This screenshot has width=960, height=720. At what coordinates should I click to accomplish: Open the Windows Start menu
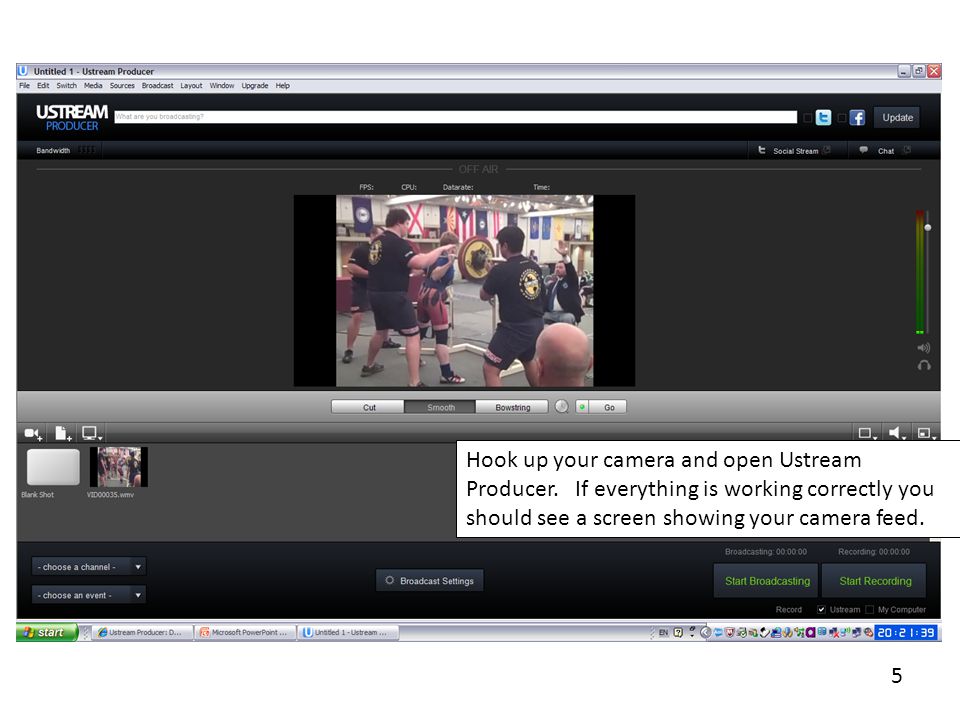(x=47, y=632)
